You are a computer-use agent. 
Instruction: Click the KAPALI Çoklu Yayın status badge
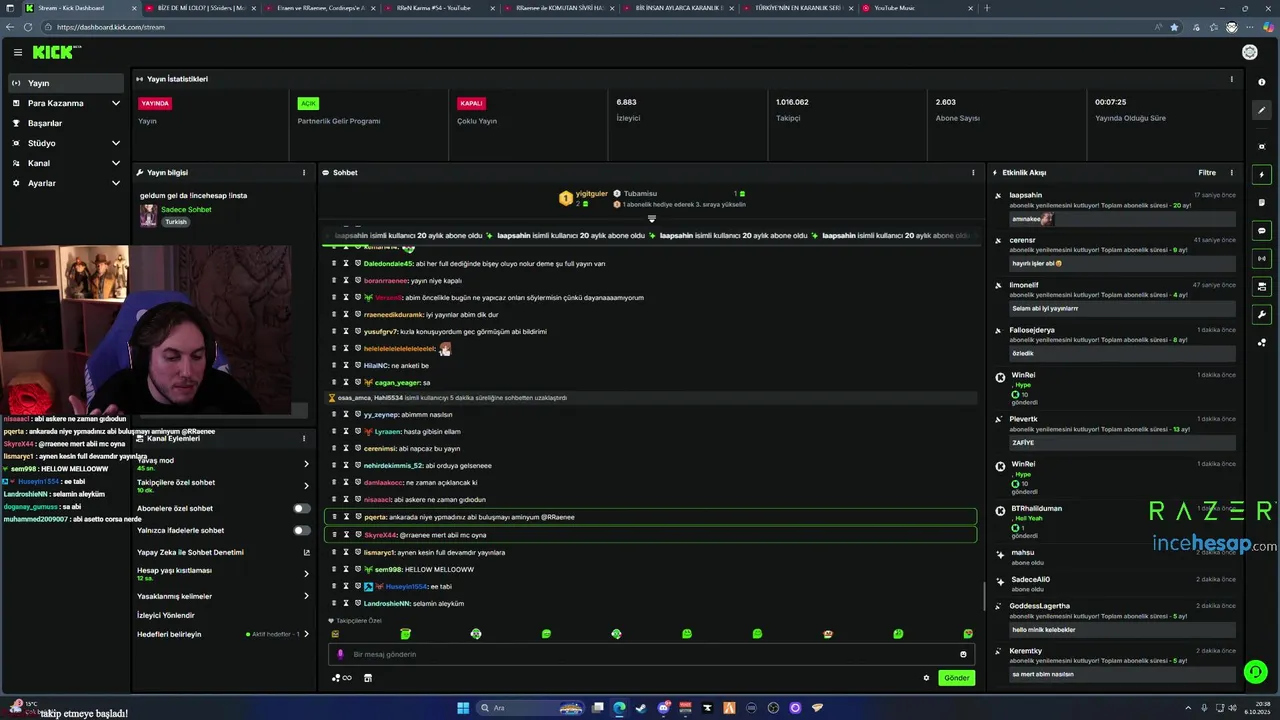(x=471, y=103)
